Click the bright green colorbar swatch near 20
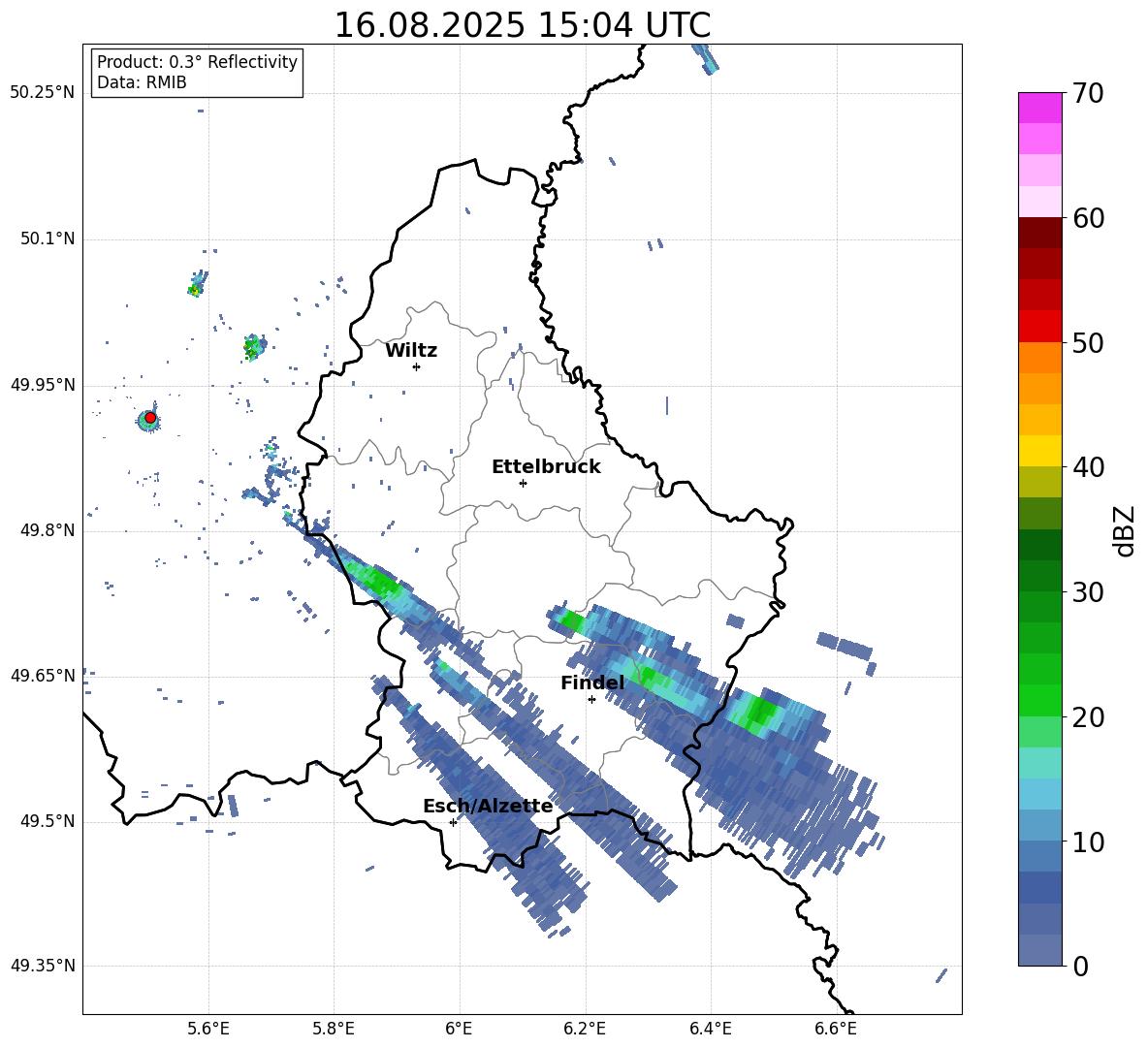Screen dimensions: 1148x1048 1039,700
